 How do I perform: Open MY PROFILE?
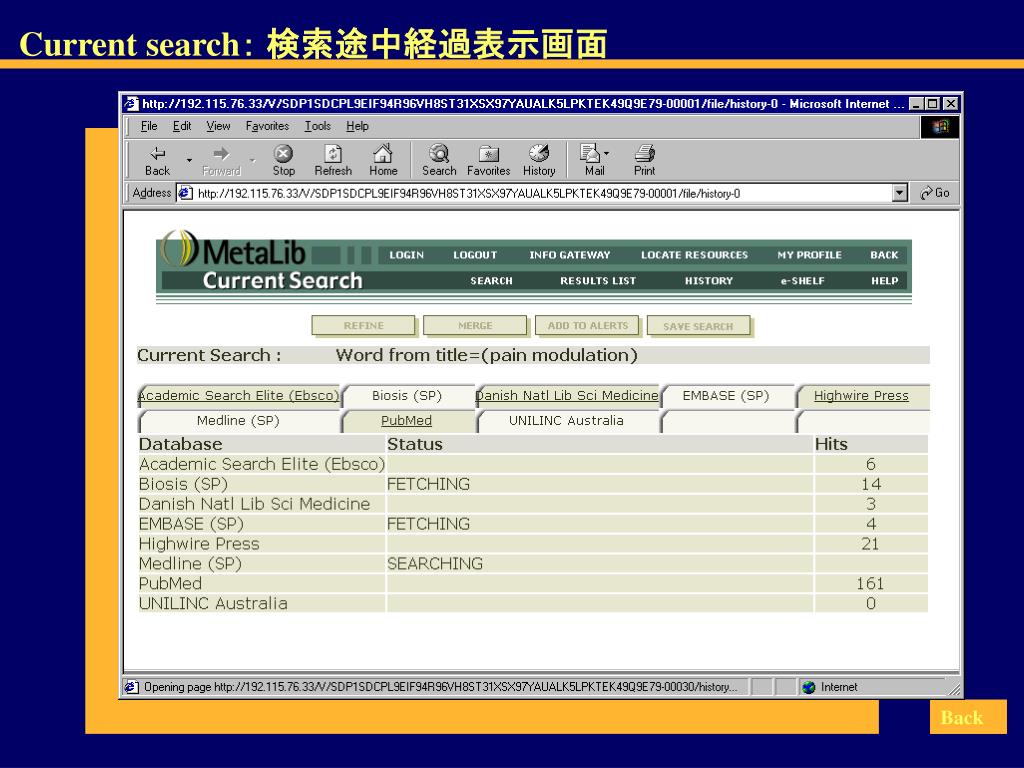[x=809, y=255]
